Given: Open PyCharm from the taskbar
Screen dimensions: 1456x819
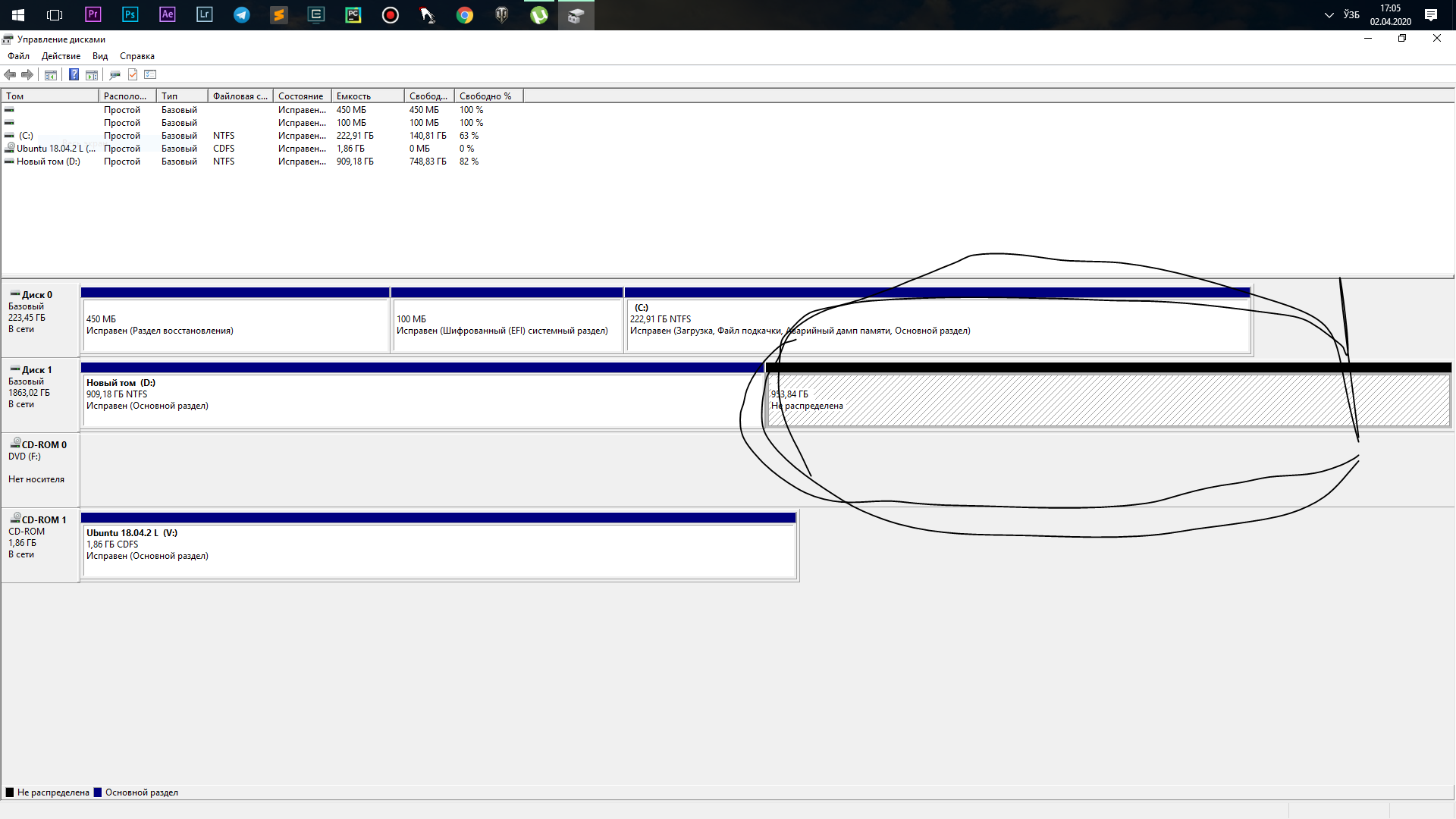Looking at the screenshot, I should 353,14.
